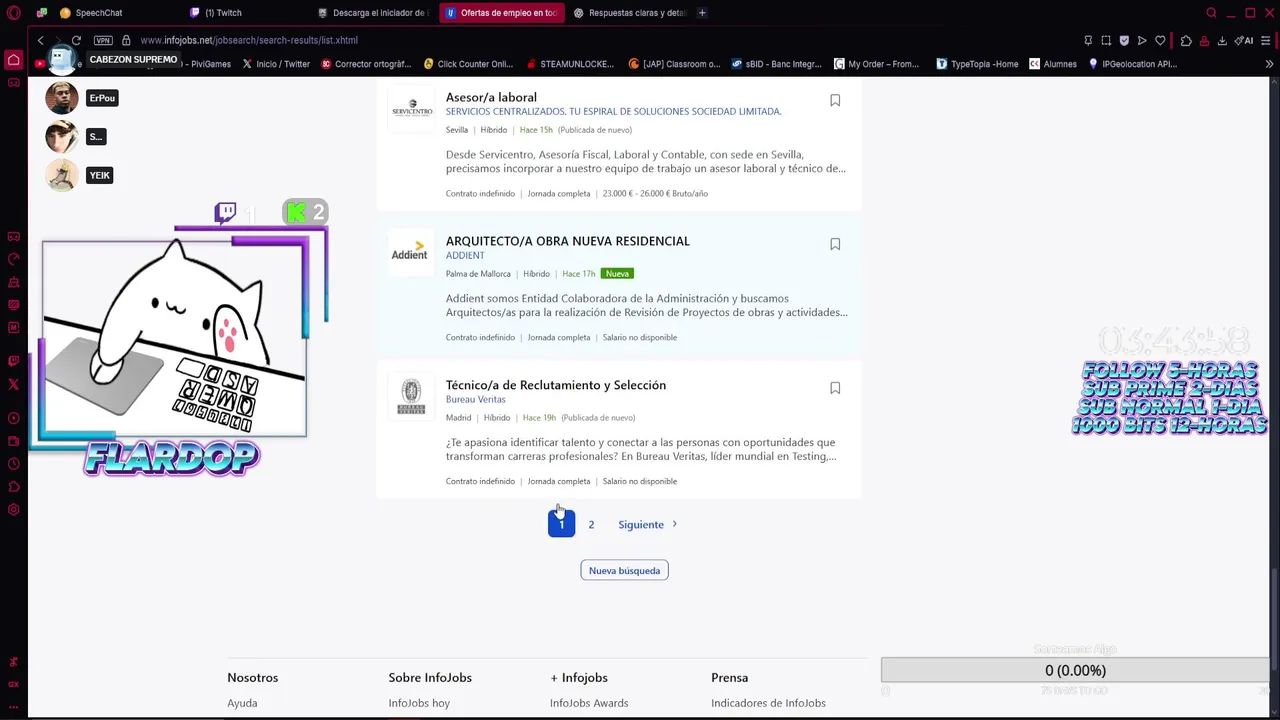This screenshot has height=720, width=1280.
Task: Open the InfoJobs Awards footer link
Action: point(589,703)
